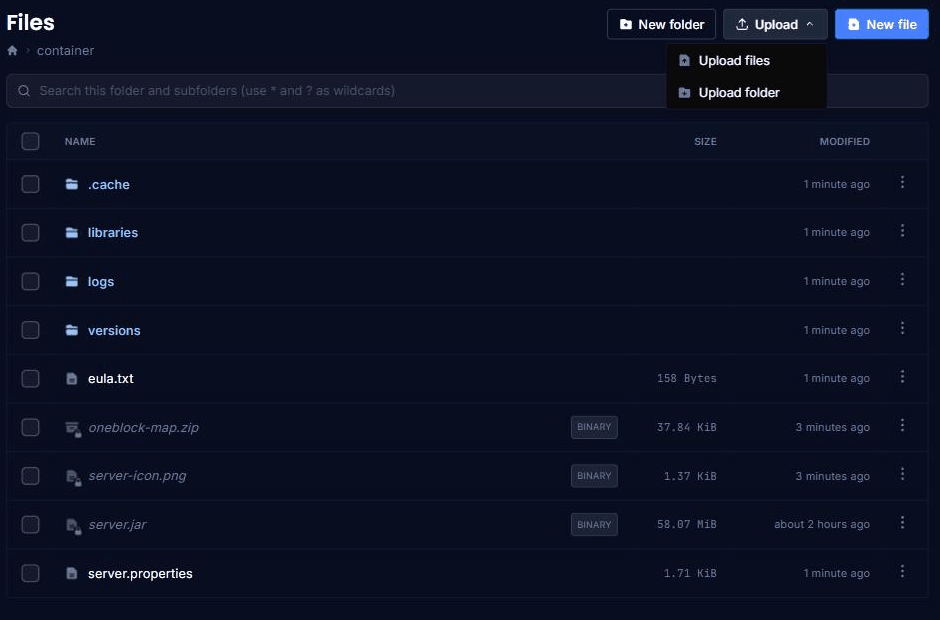The width and height of the screenshot is (940, 620).
Task: Click the server-icon.png file name
Action: 137,476
